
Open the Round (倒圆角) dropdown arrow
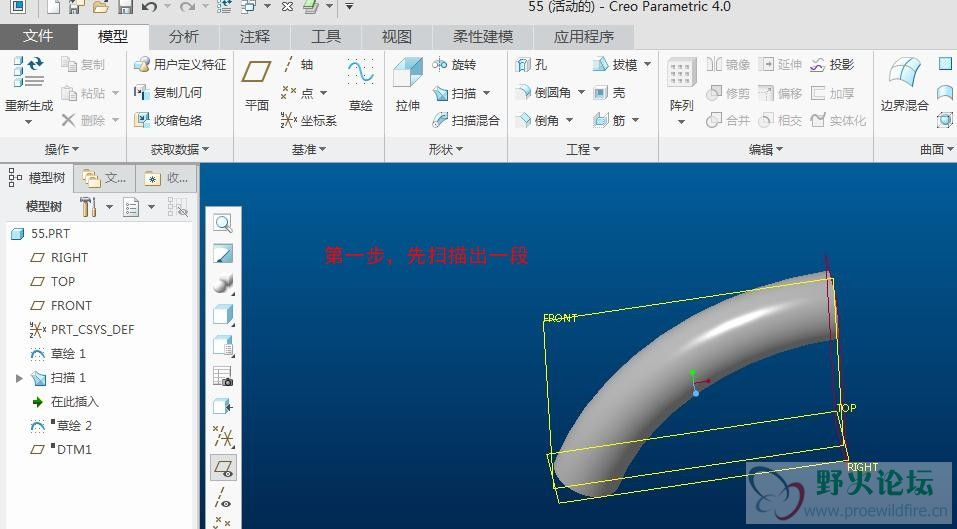point(581,93)
